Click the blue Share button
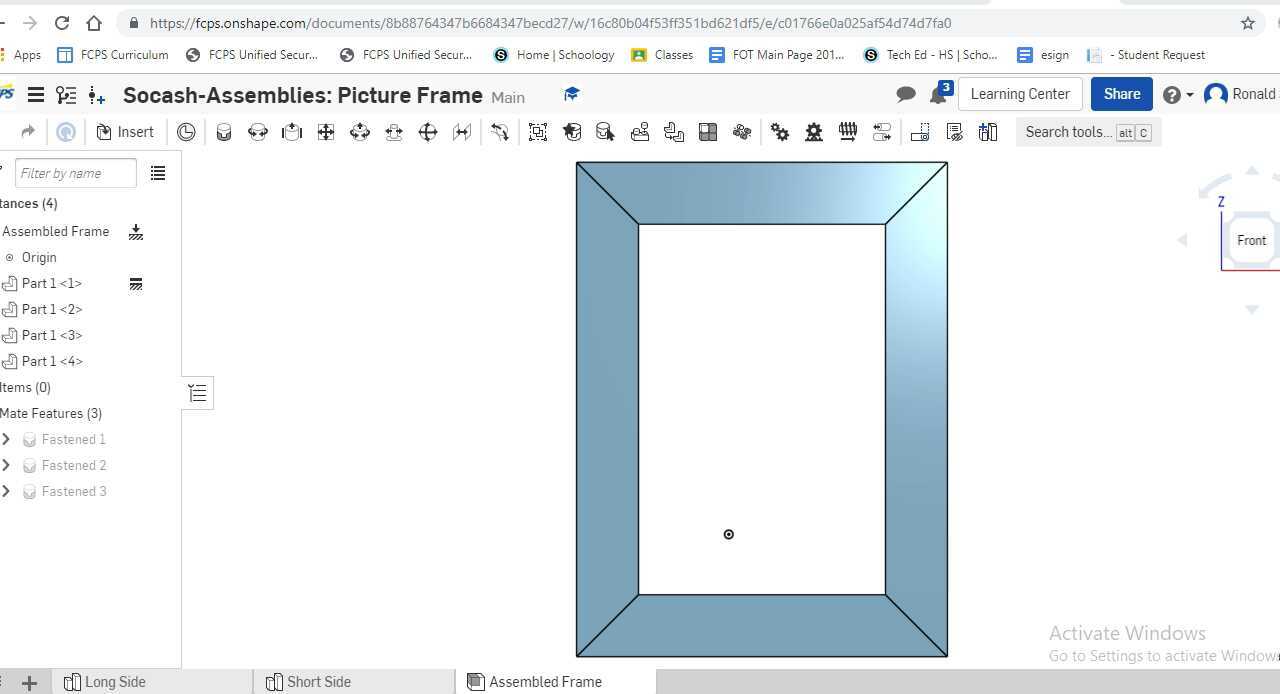 click(1121, 93)
